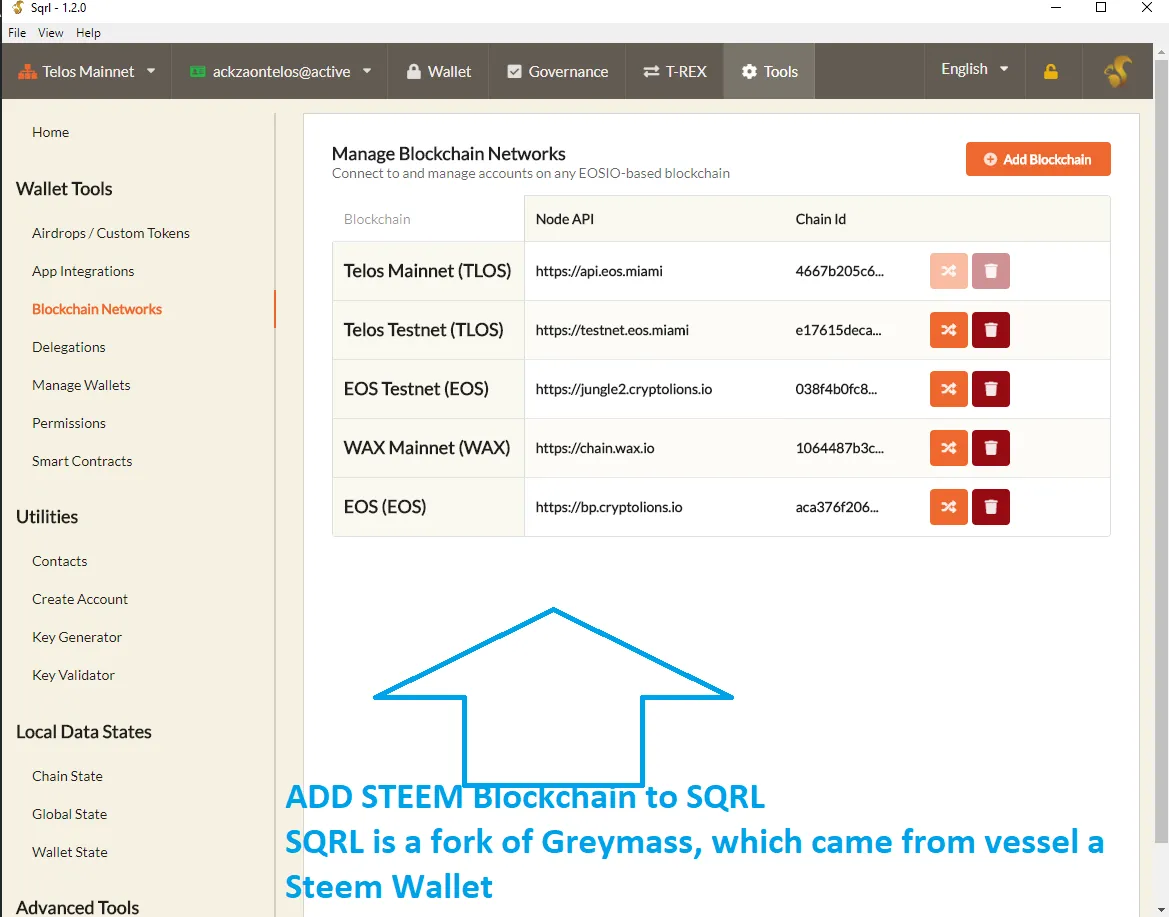1169x917 pixels.
Task: Click the yellow unlock wallet padlock icon
Action: pos(1050,72)
